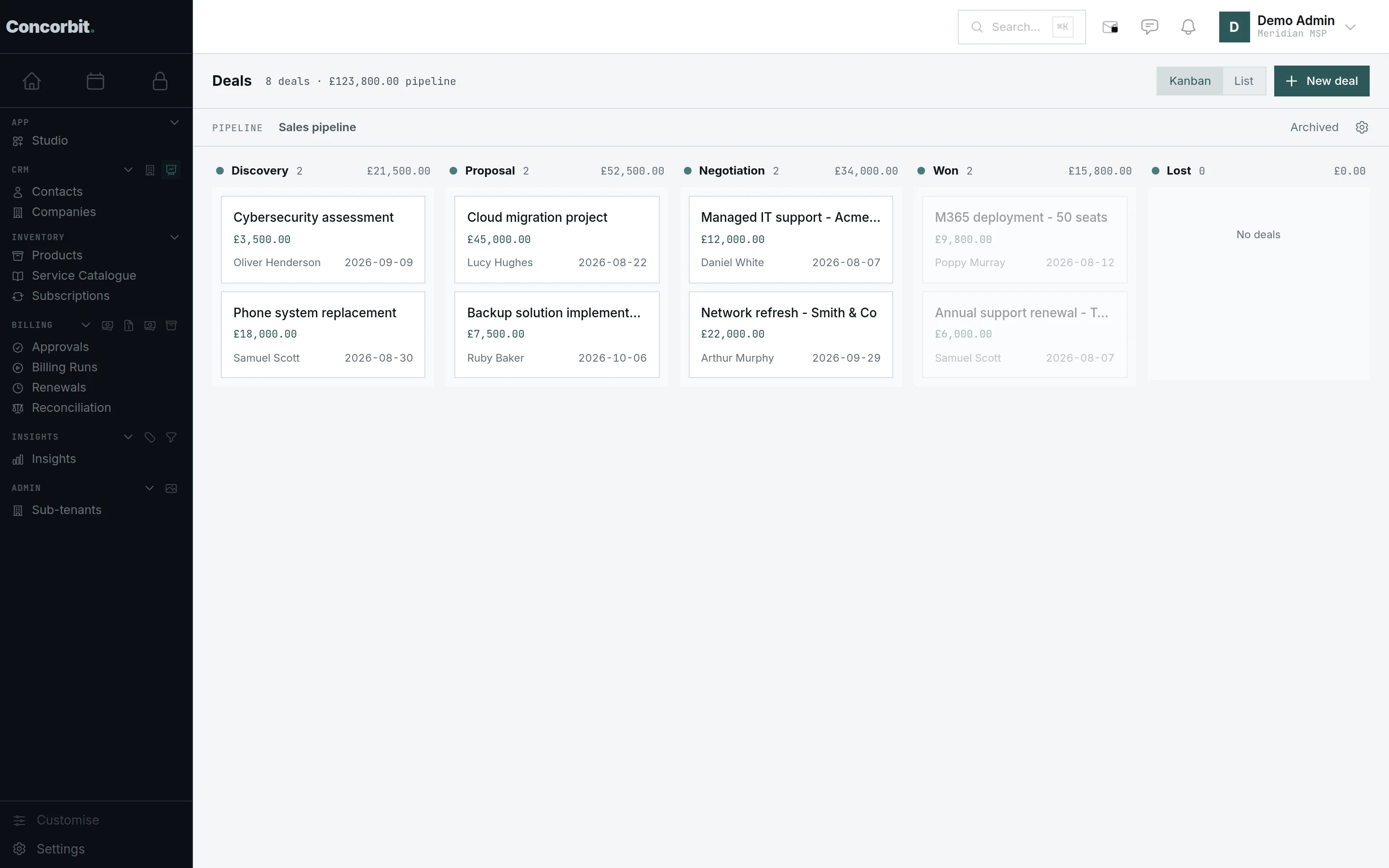The width and height of the screenshot is (1389, 868).
Task: Switch to Kanban view
Action: point(1190,81)
